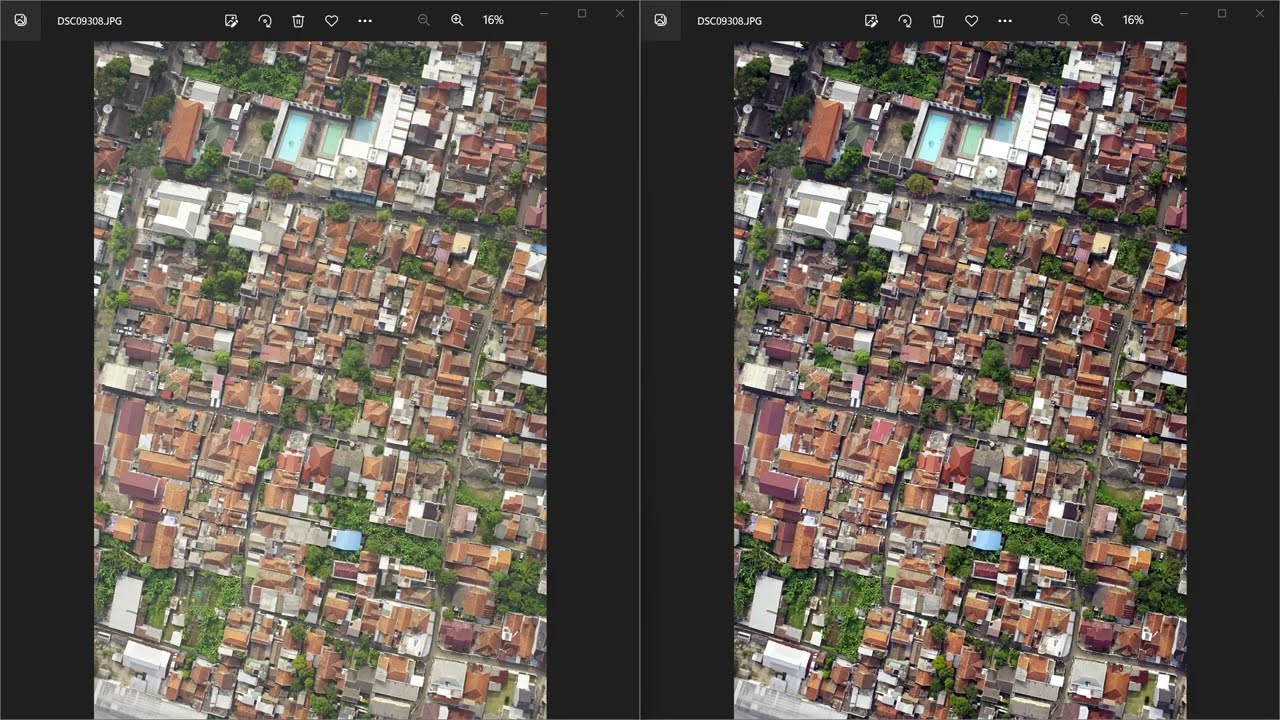Minimize the right Photos window
The width and height of the screenshot is (1280, 720).
click(x=1184, y=14)
